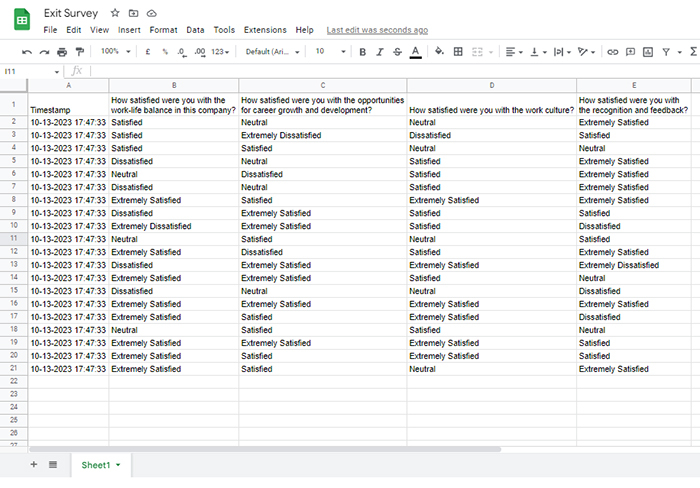Open the Sheet1 tab options arrow
The image size is (700, 488).
coord(118,465)
